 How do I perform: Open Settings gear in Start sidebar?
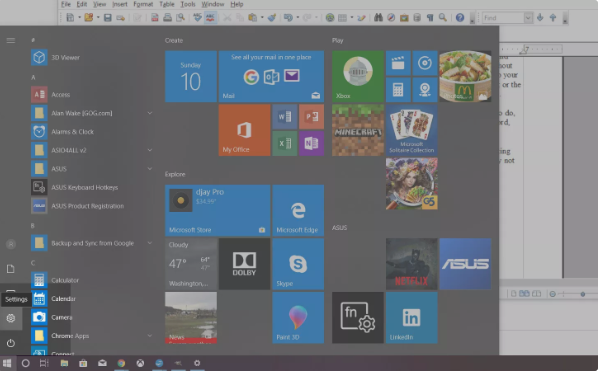pos(11,318)
